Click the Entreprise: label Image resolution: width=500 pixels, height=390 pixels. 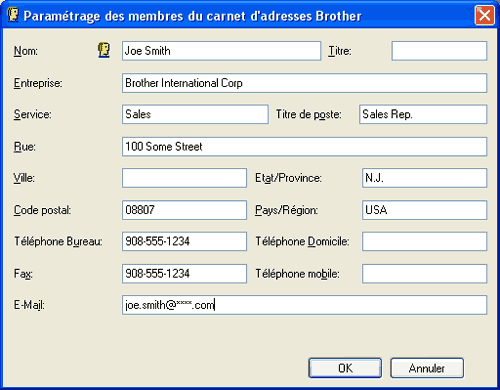[x=38, y=83]
